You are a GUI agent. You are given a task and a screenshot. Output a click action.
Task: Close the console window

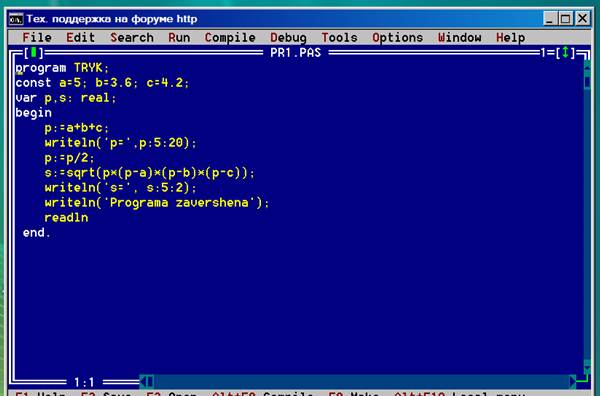(582, 19)
